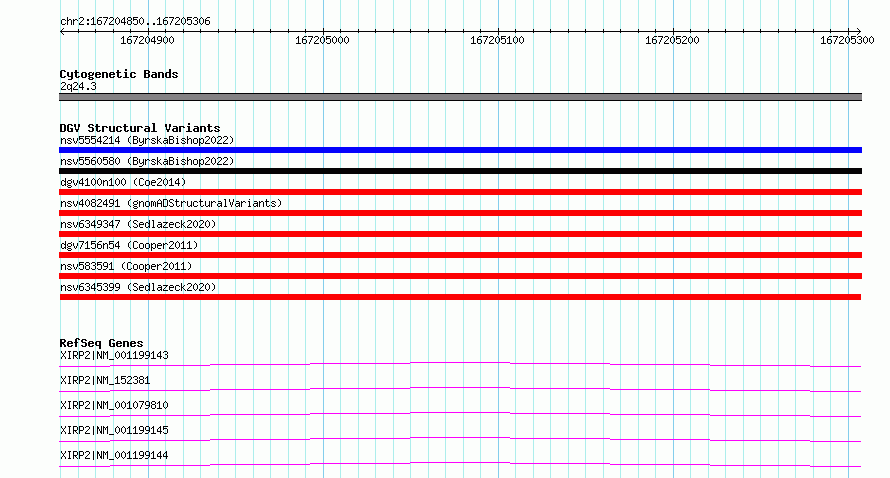The height and width of the screenshot is (478, 890).
Task: Click XIRP2|NM_152381 transcript label
Action: pos(105,380)
